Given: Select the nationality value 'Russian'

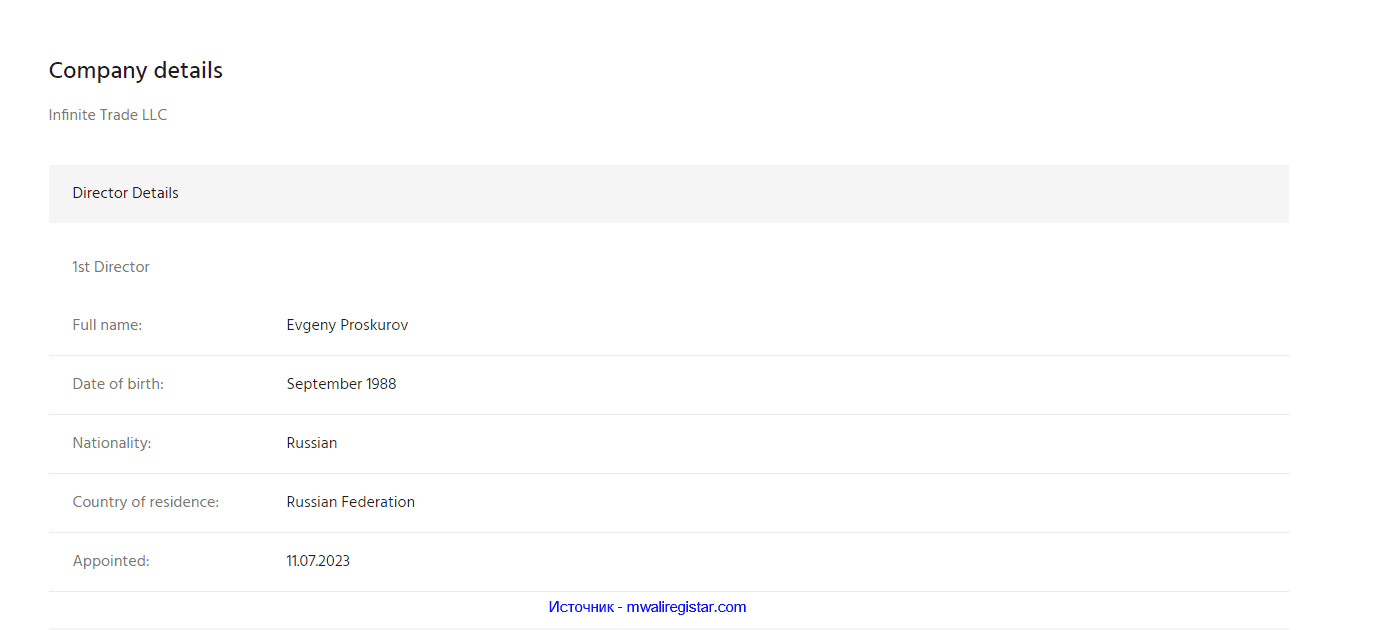Looking at the screenshot, I should pos(312,443).
